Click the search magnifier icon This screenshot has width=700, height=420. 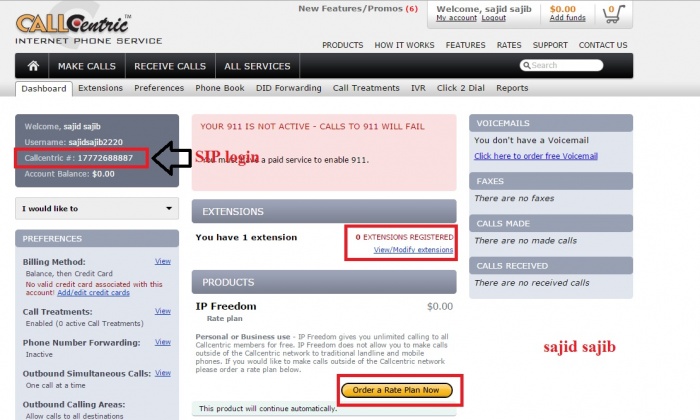click(x=527, y=66)
